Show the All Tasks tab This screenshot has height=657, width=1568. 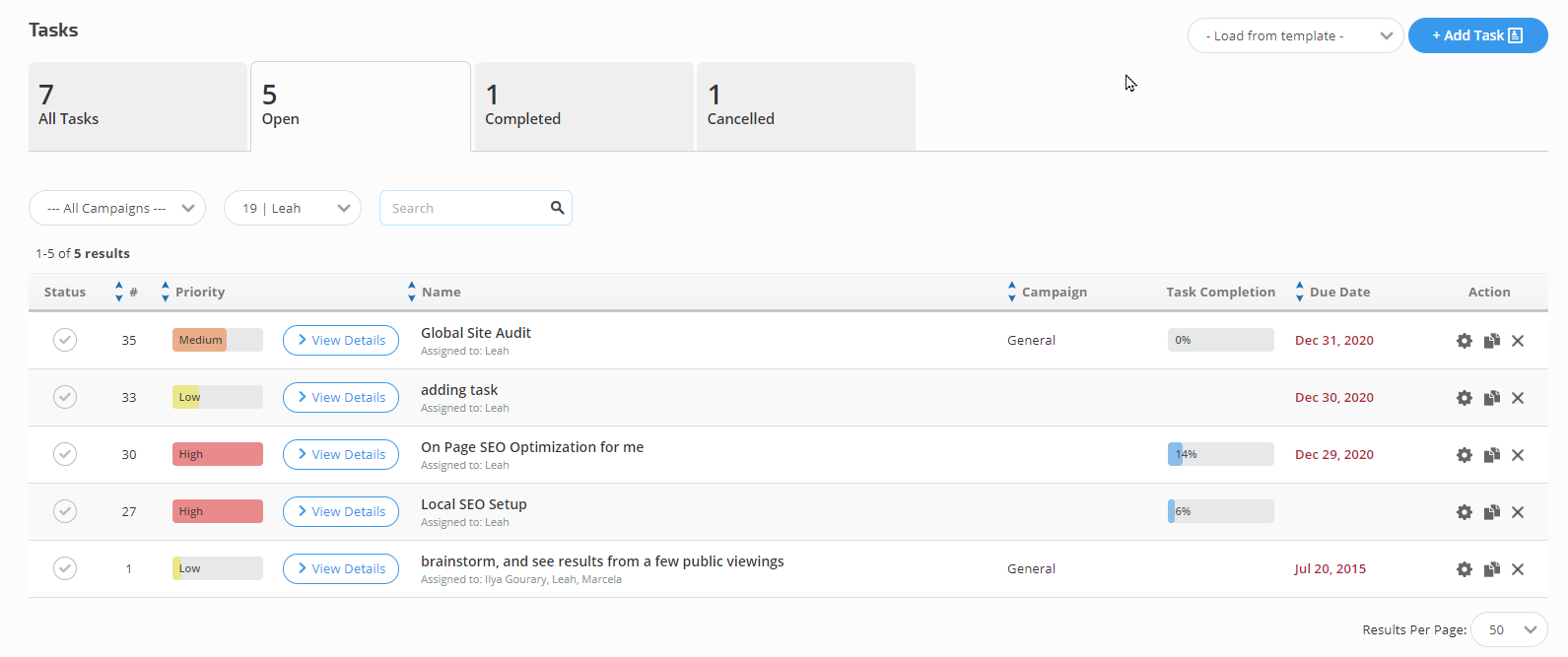(138, 106)
